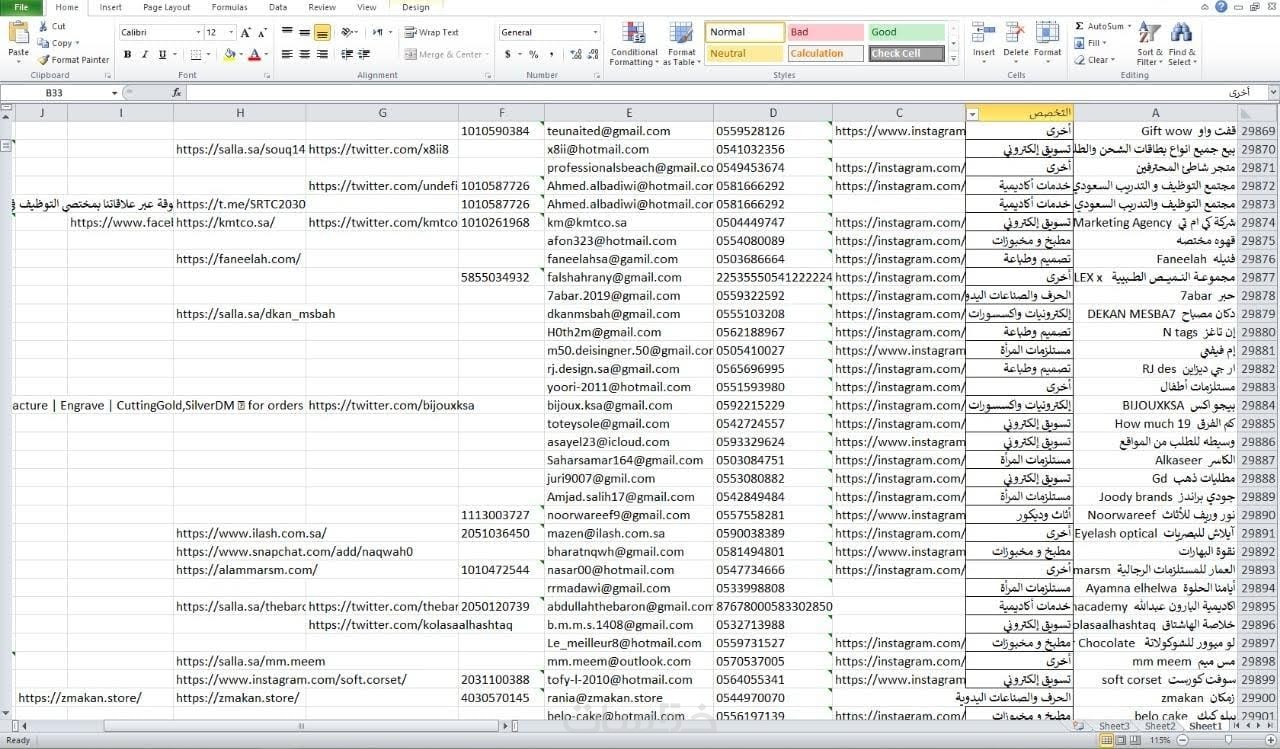Viewport: 1280px width, 749px height.
Task: Apply the Check Cell style
Action: point(907,54)
